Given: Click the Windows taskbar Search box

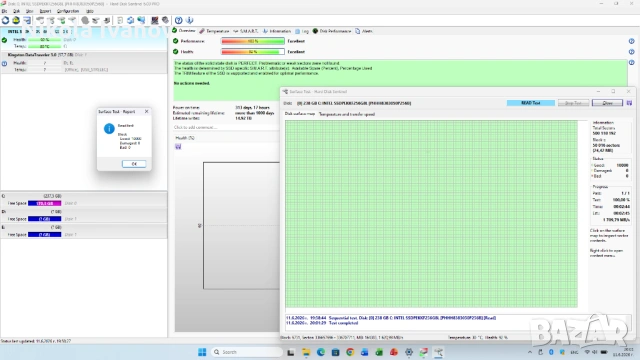Looking at the screenshot, I should [247, 352].
